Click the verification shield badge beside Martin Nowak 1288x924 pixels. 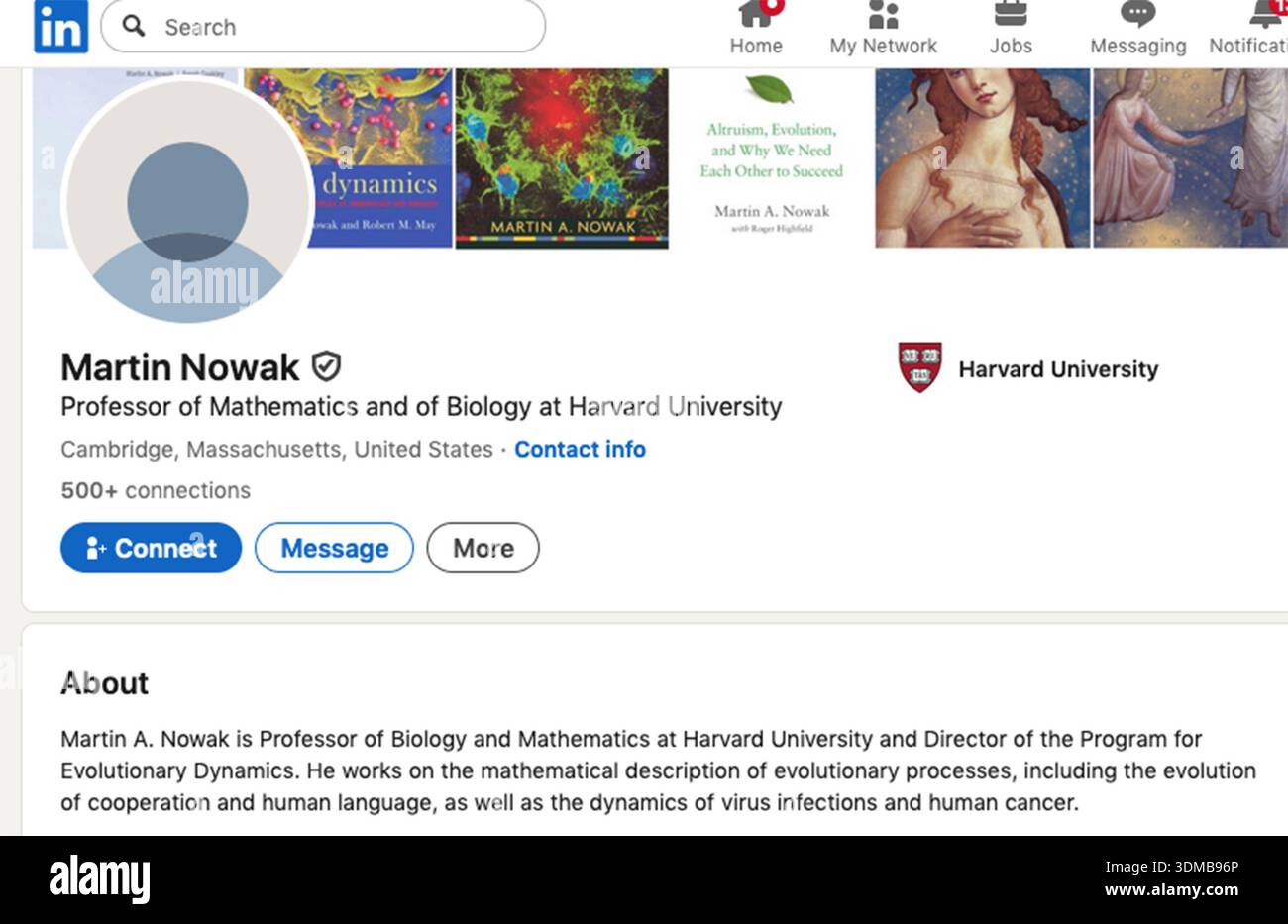[326, 366]
